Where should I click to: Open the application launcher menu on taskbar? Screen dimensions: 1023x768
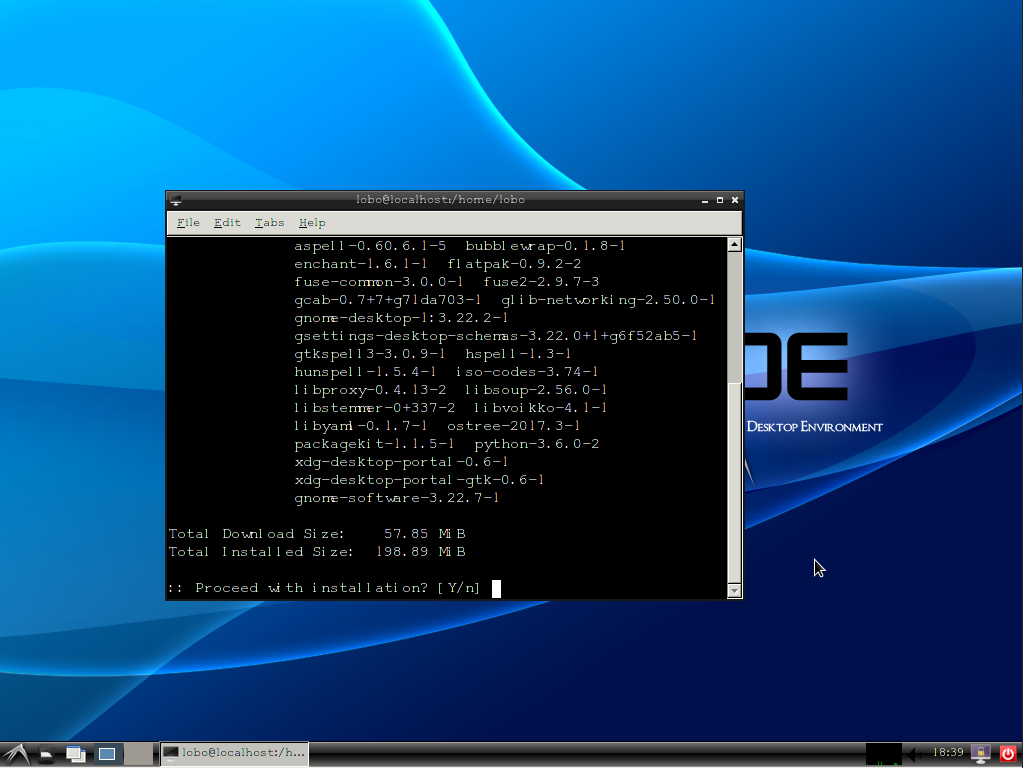click(x=14, y=754)
